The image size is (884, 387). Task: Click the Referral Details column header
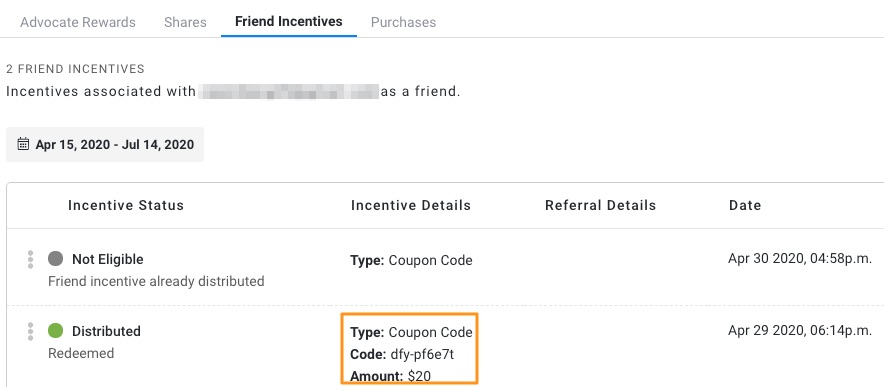tap(600, 205)
